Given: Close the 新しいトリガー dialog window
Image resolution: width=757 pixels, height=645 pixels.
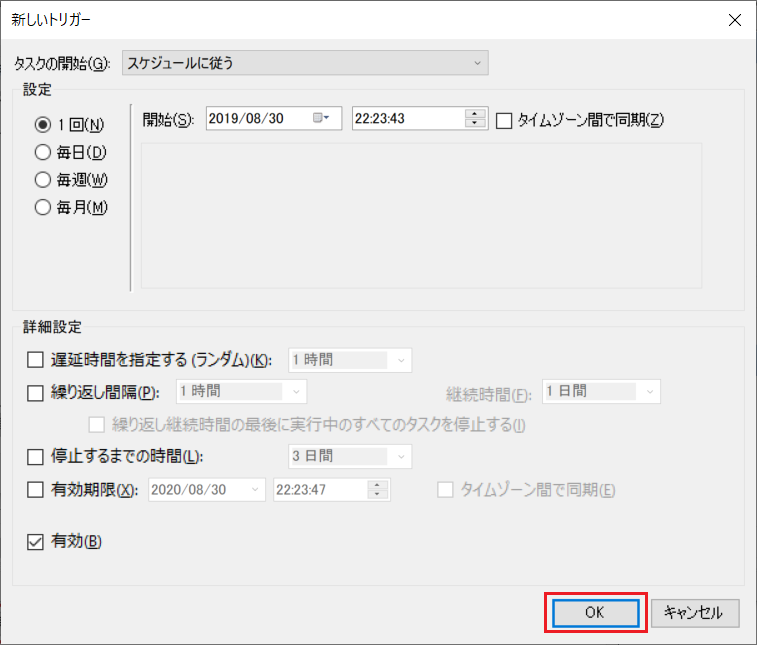Looking at the screenshot, I should [734, 20].
